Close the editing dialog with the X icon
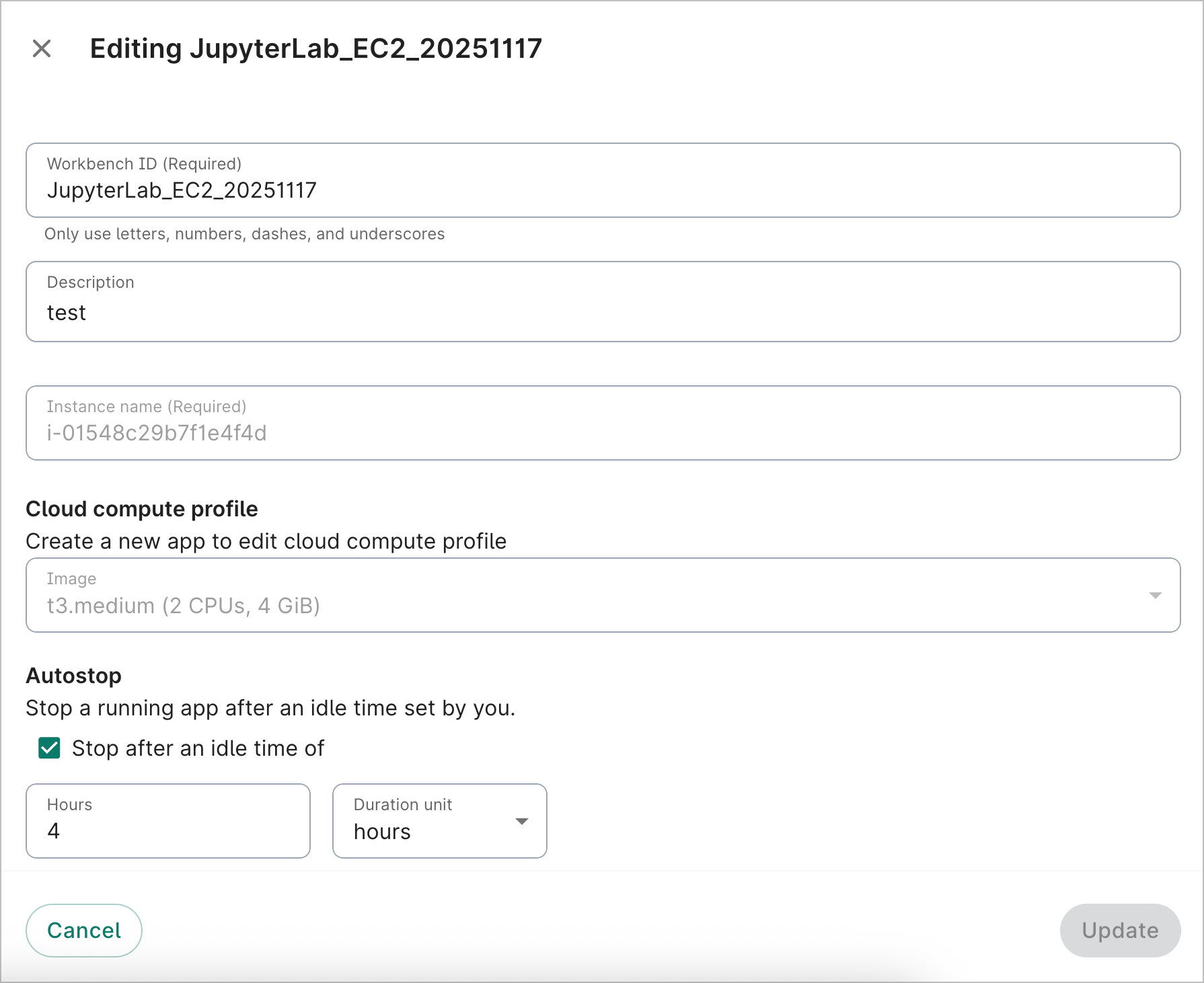Viewport: 1204px width, 983px height. tap(42, 48)
